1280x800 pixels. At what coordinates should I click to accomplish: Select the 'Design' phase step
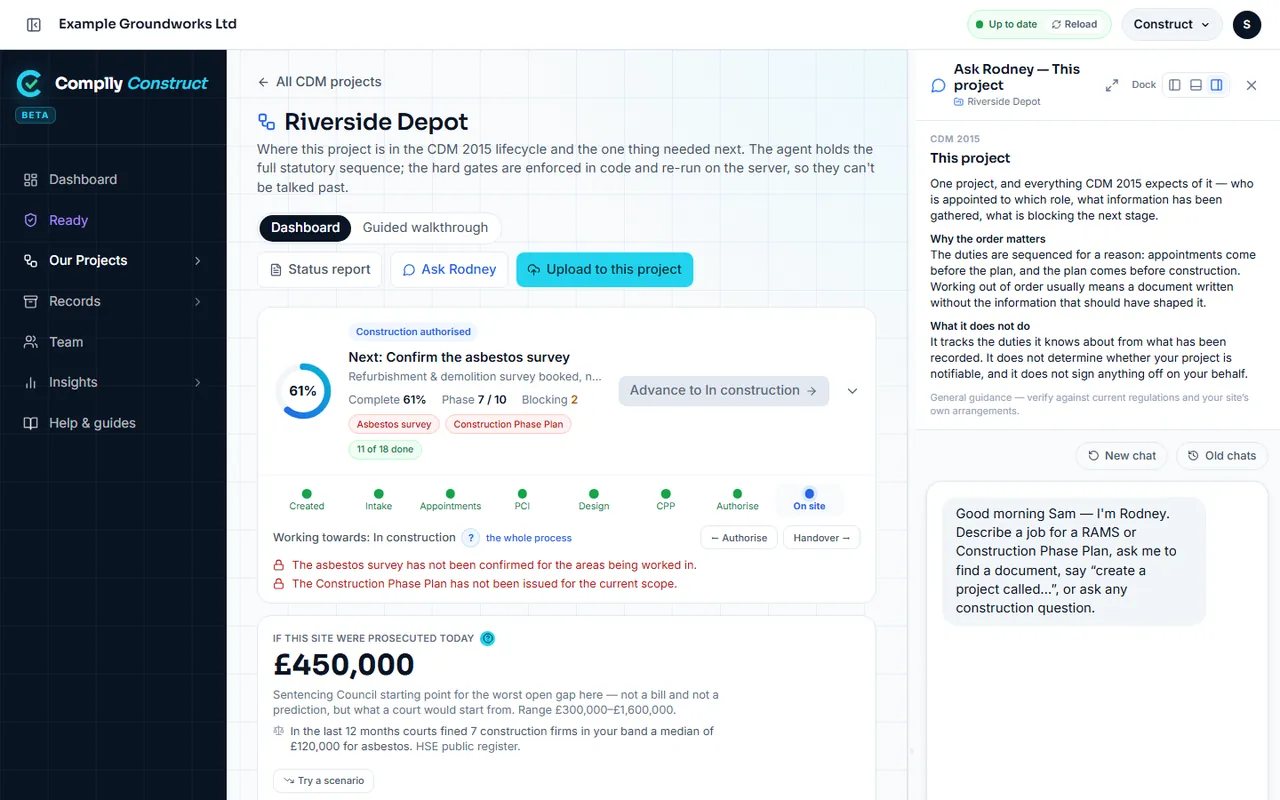[x=594, y=499]
